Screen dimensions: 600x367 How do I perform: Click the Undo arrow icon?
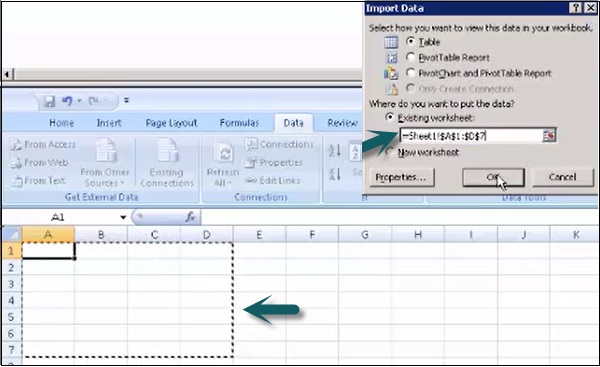[x=67, y=101]
